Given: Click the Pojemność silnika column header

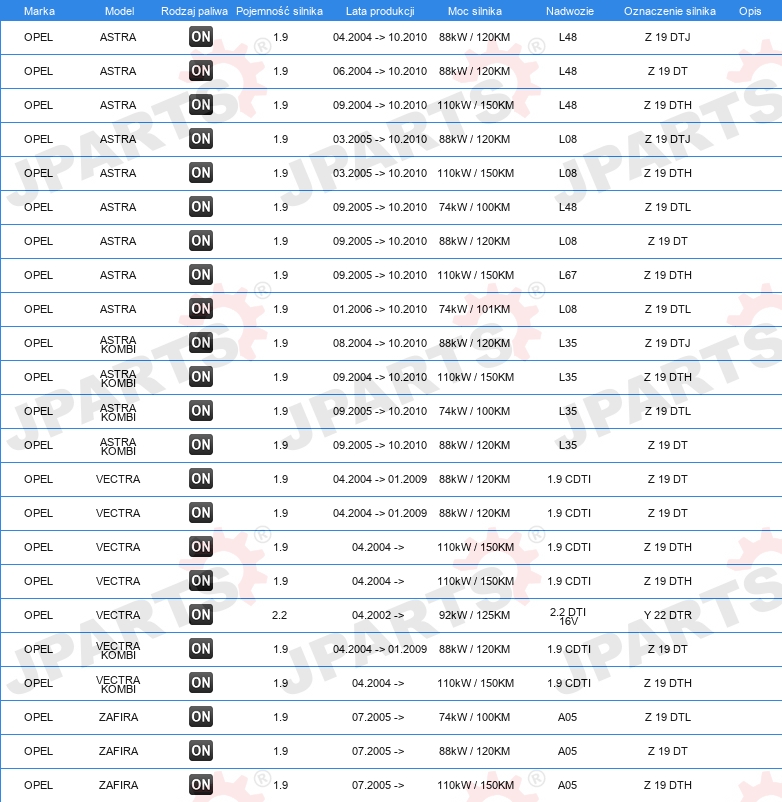Looking at the screenshot, I should tap(279, 11).
